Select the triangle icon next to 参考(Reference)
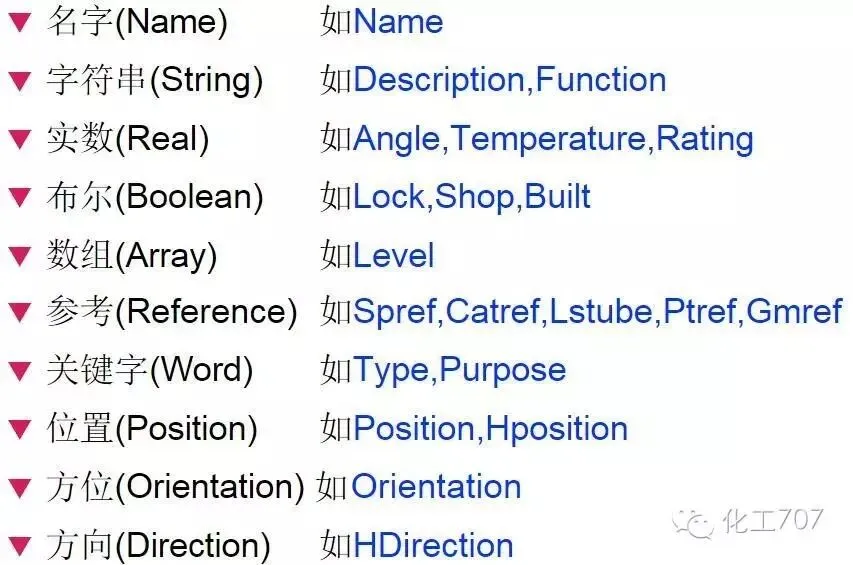 (x=20, y=312)
